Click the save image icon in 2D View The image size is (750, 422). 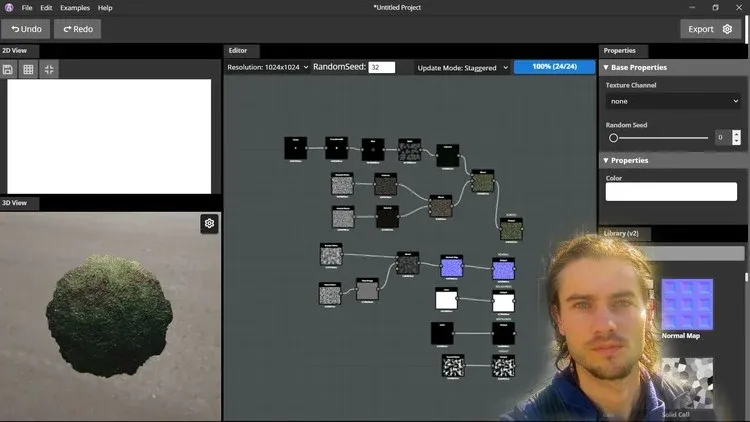(x=8, y=69)
